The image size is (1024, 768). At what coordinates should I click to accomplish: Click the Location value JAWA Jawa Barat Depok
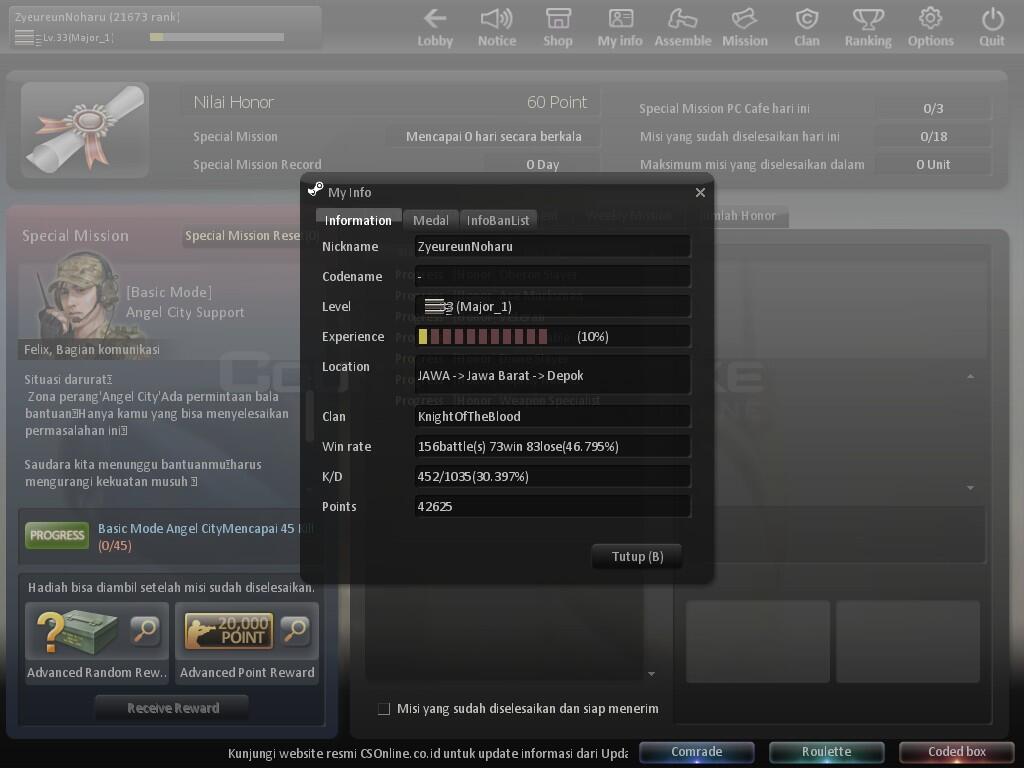(x=500, y=376)
